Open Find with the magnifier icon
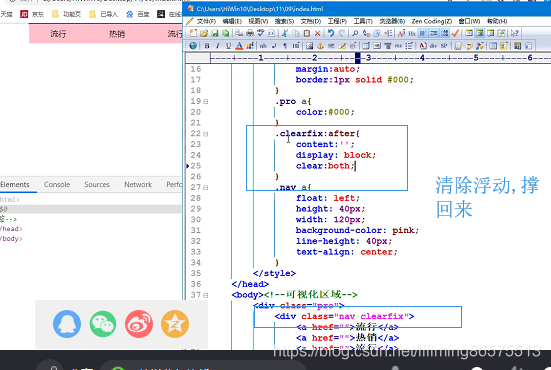 (355, 33)
